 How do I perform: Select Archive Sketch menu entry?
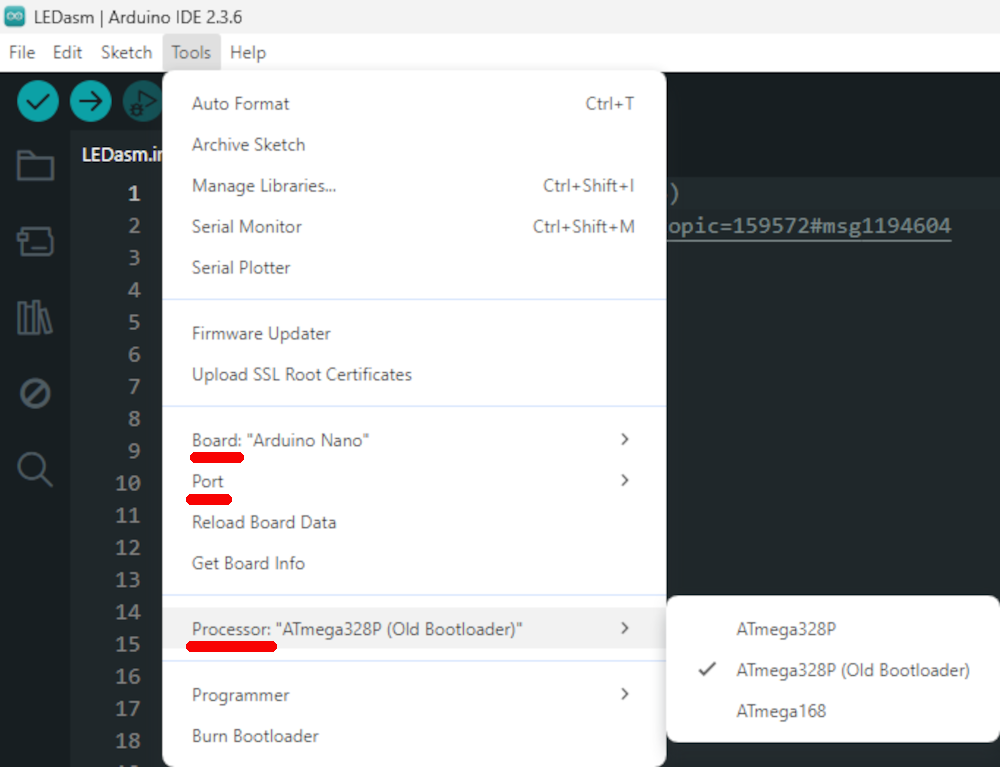pyautogui.click(x=415, y=145)
